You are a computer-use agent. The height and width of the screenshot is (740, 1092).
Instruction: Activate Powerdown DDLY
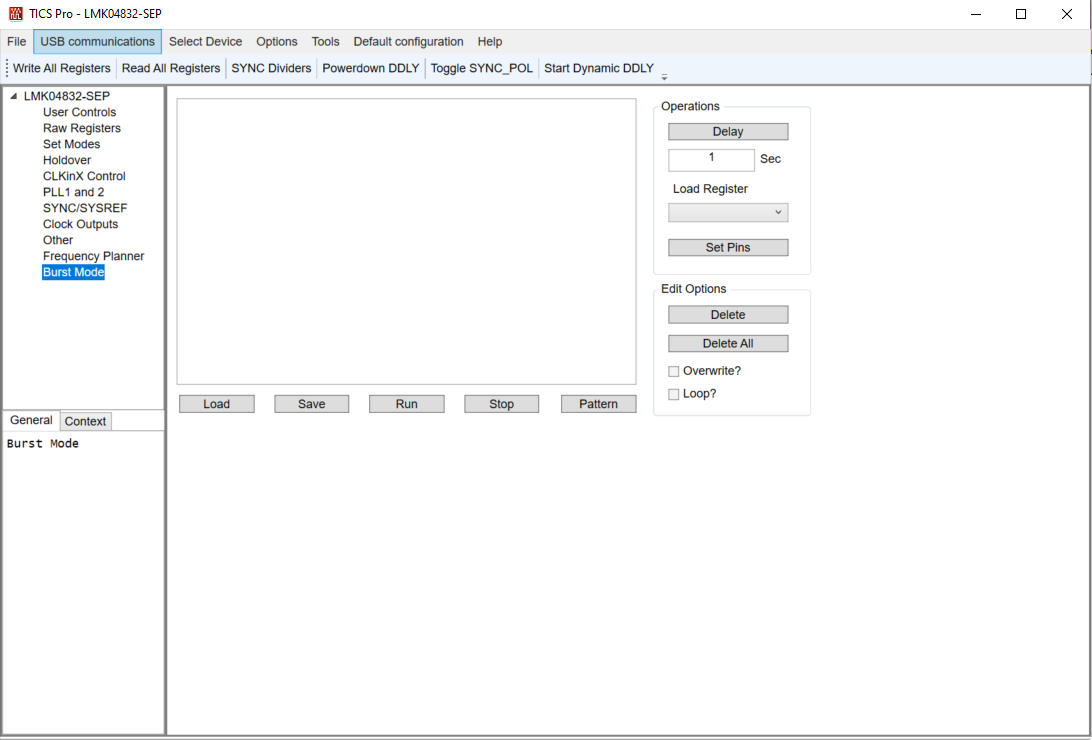370,68
